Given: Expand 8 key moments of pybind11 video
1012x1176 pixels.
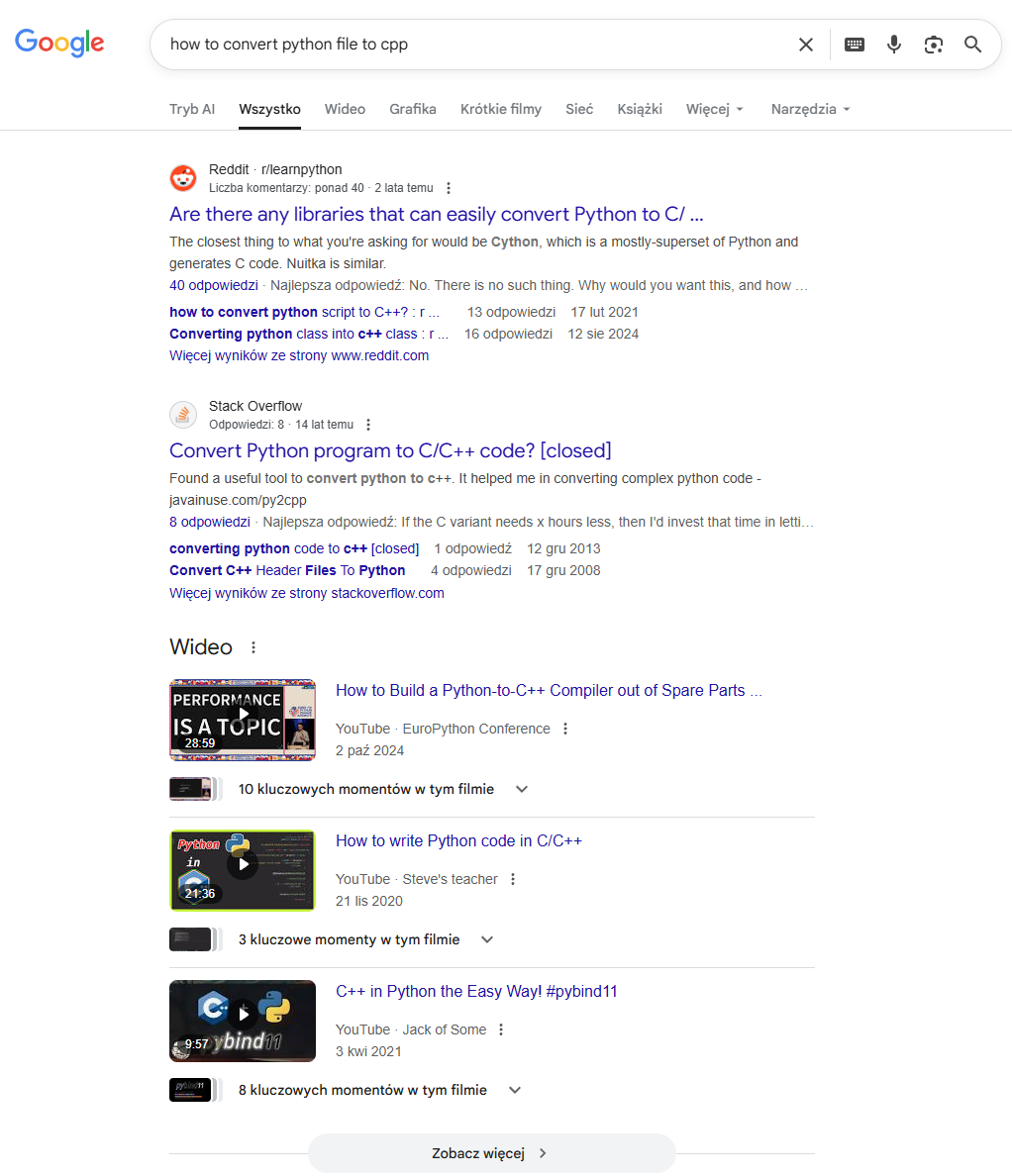Looking at the screenshot, I should tap(515, 1090).
